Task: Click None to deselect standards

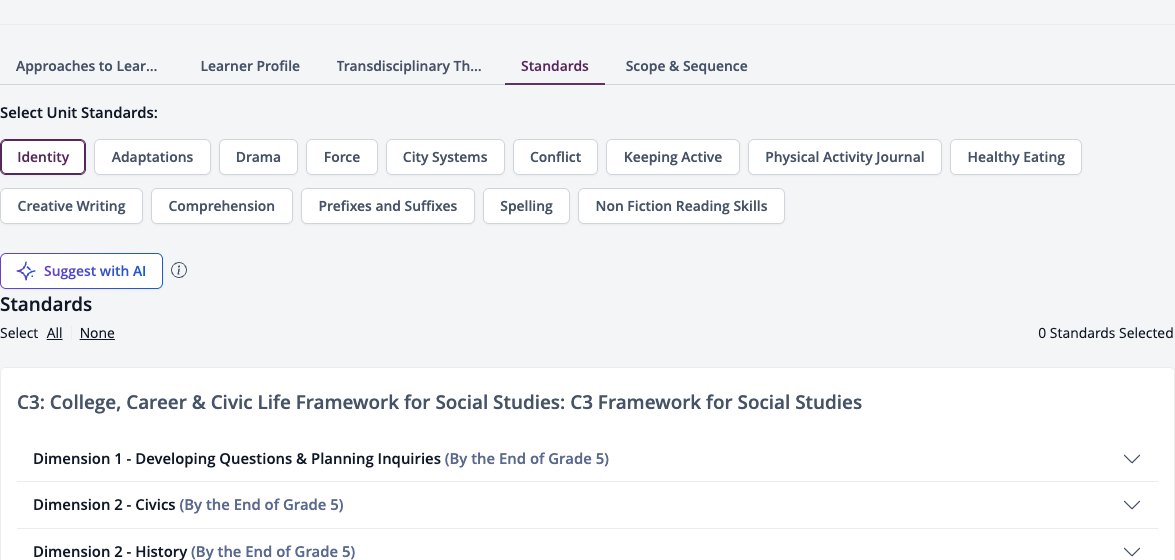Action: [x=97, y=333]
